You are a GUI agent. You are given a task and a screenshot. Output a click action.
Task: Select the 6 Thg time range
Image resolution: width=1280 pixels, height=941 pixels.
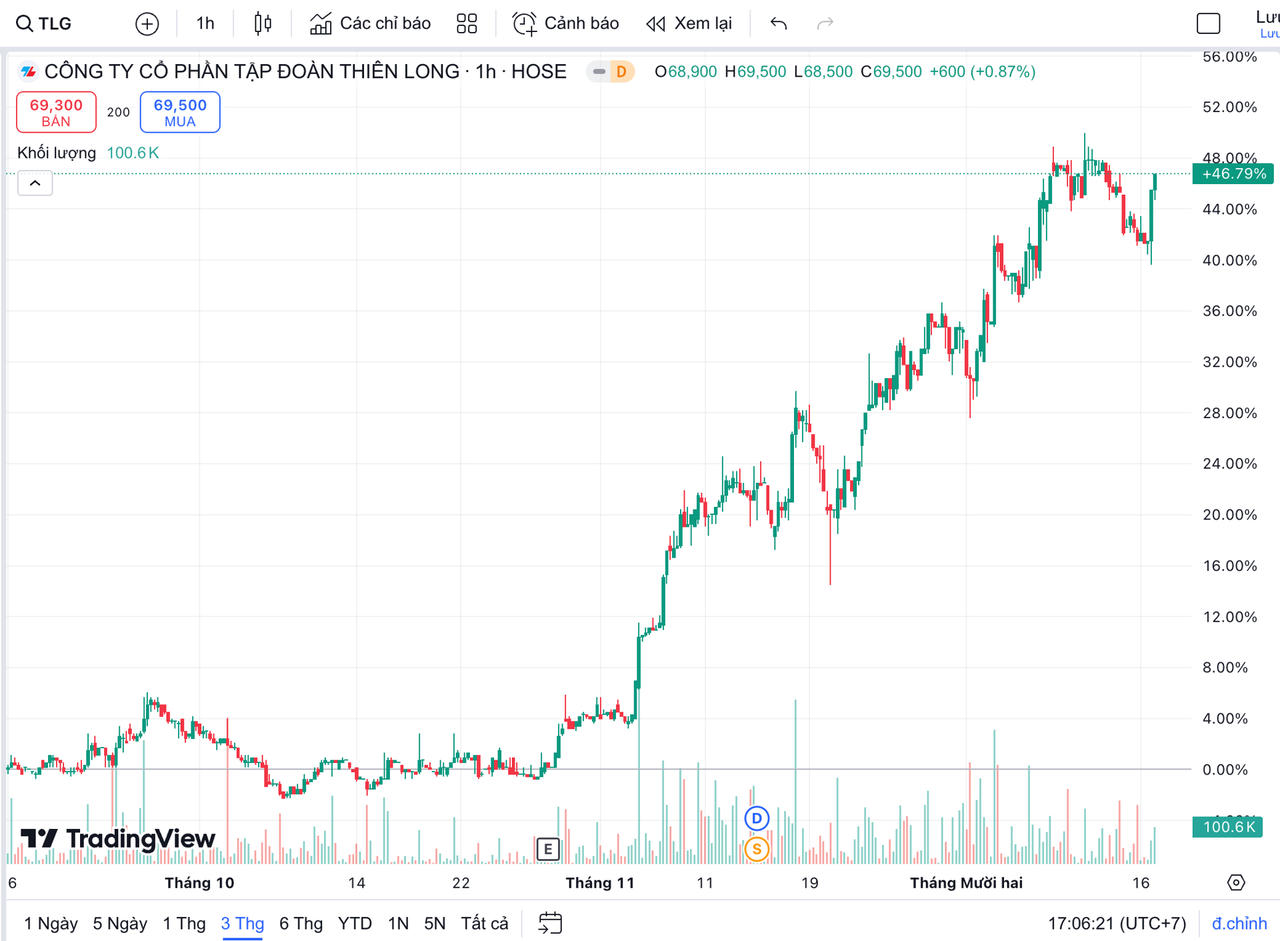(301, 923)
